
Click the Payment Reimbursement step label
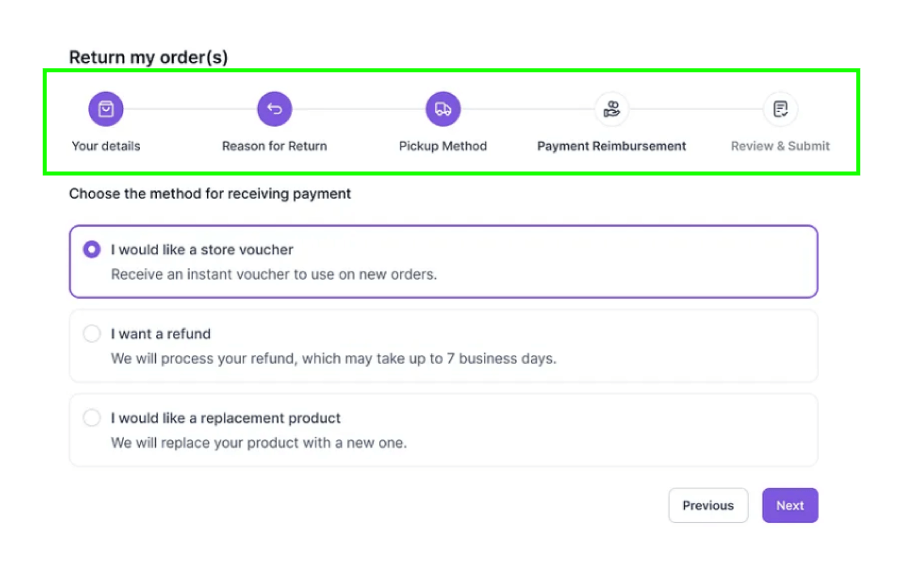click(x=611, y=146)
